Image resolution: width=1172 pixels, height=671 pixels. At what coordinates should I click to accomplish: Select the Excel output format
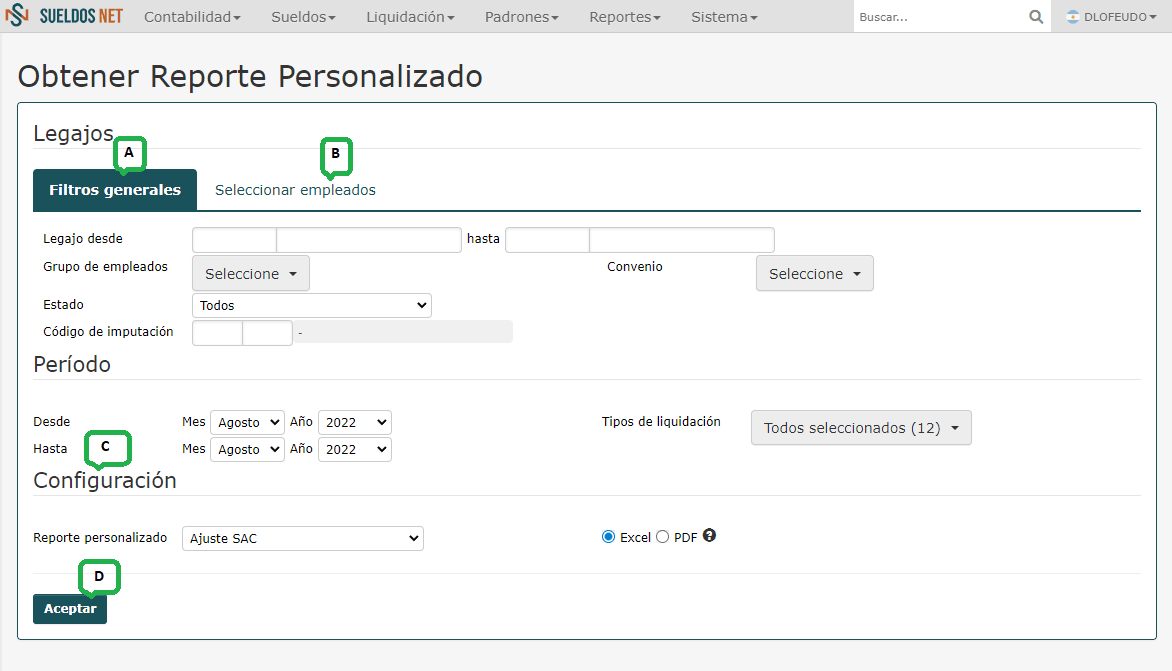608,537
